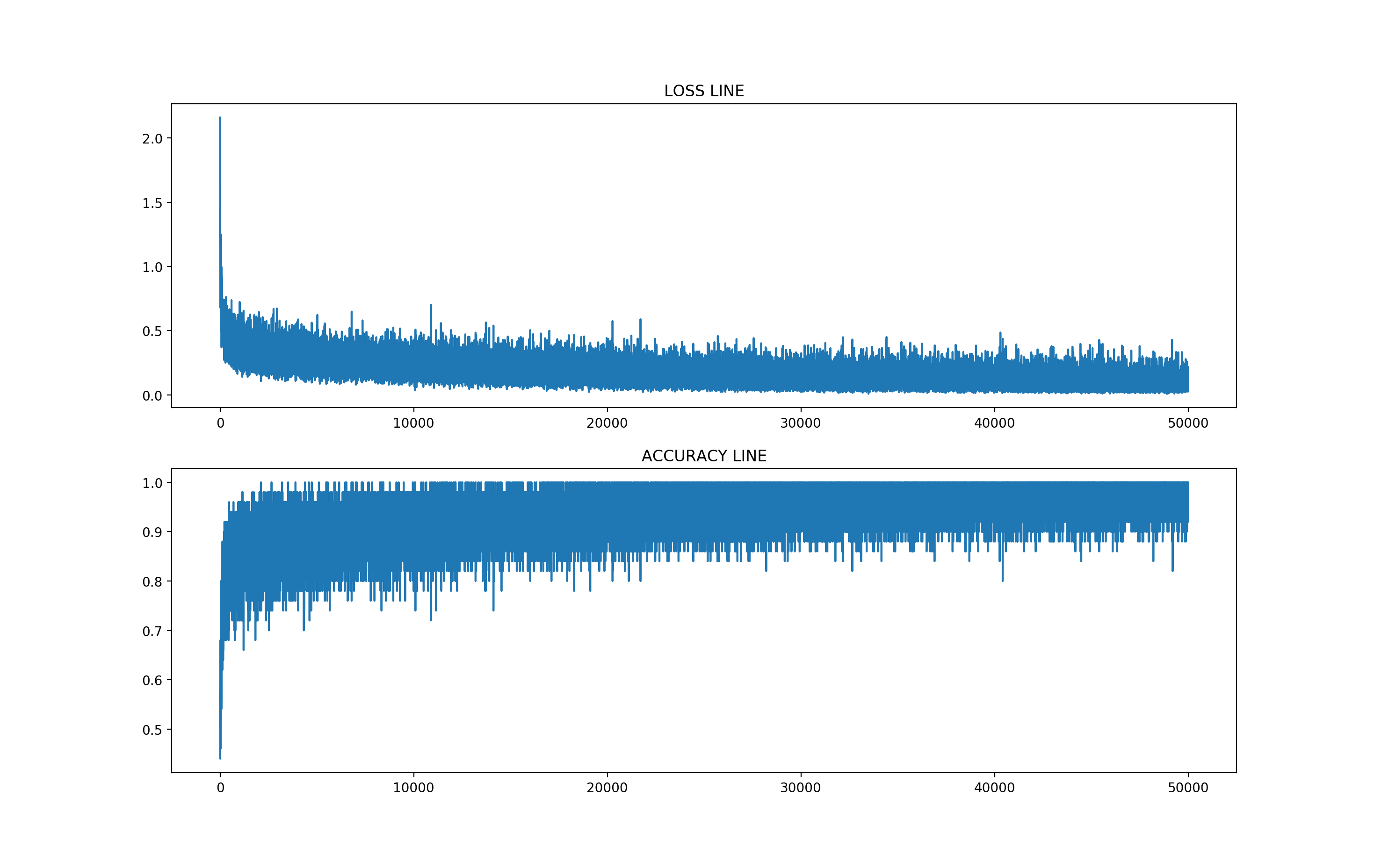Select the 0.9 y-axis label on accuracy plot
This screenshot has width=1374, height=868.
tap(152, 532)
